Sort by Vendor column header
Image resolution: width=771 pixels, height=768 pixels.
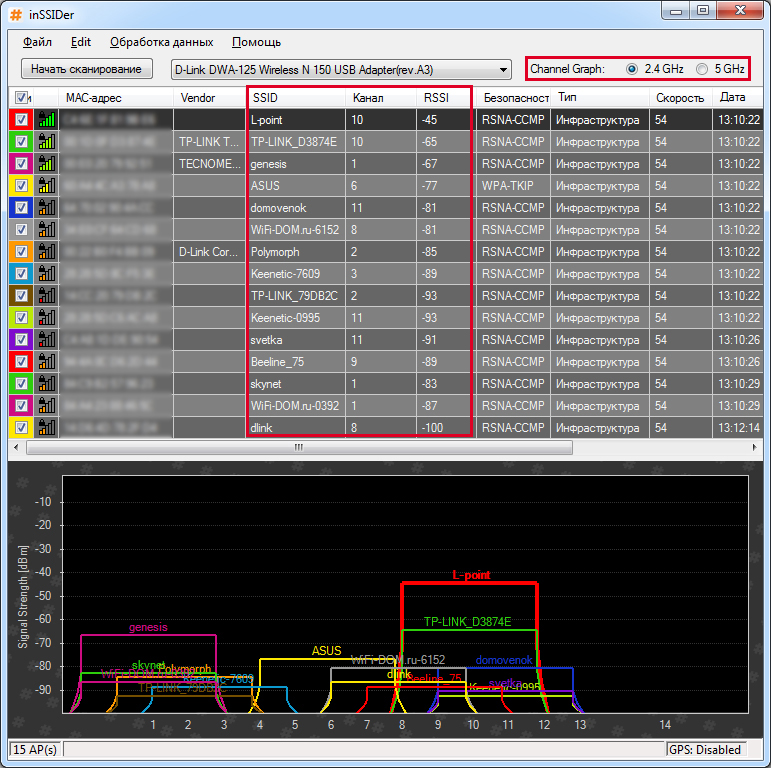[x=209, y=97]
